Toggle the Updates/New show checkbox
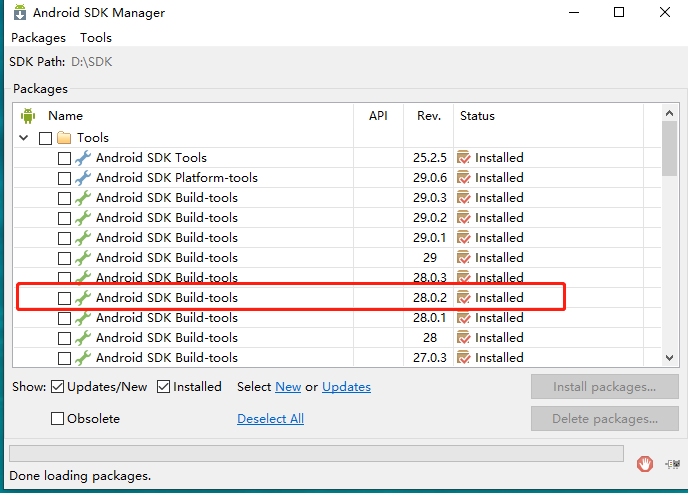Image resolution: width=688 pixels, height=493 pixels. pyautogui.click(x=57, y=387)
